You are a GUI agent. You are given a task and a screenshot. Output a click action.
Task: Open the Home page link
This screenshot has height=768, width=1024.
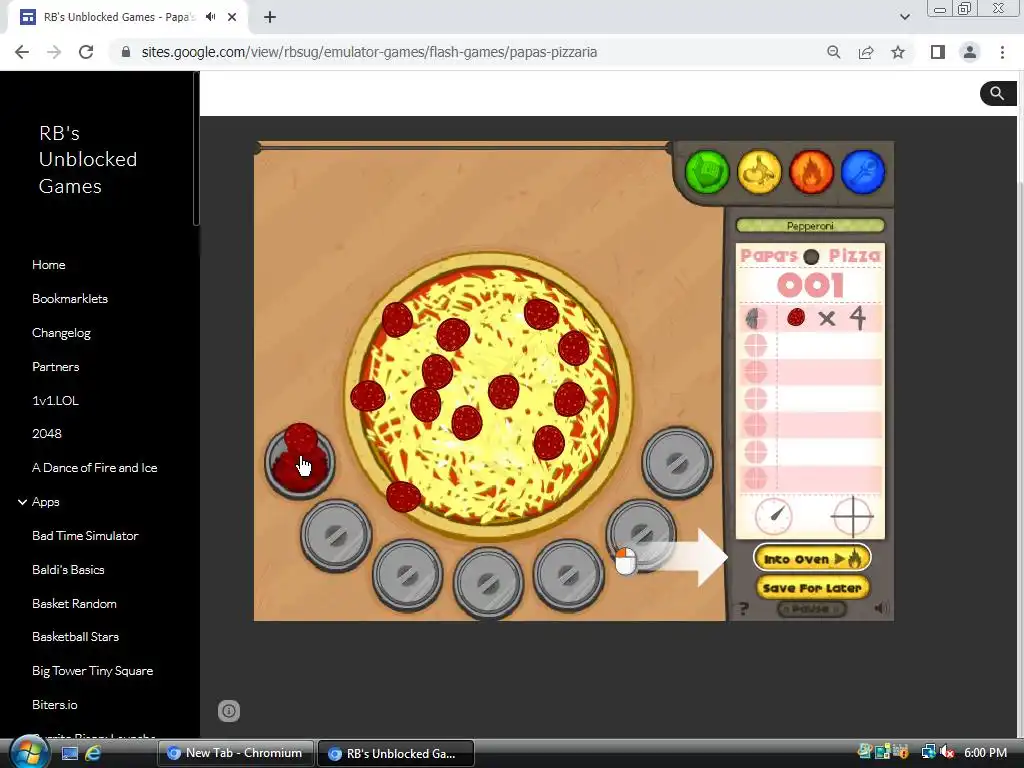[x=48, y=264]
